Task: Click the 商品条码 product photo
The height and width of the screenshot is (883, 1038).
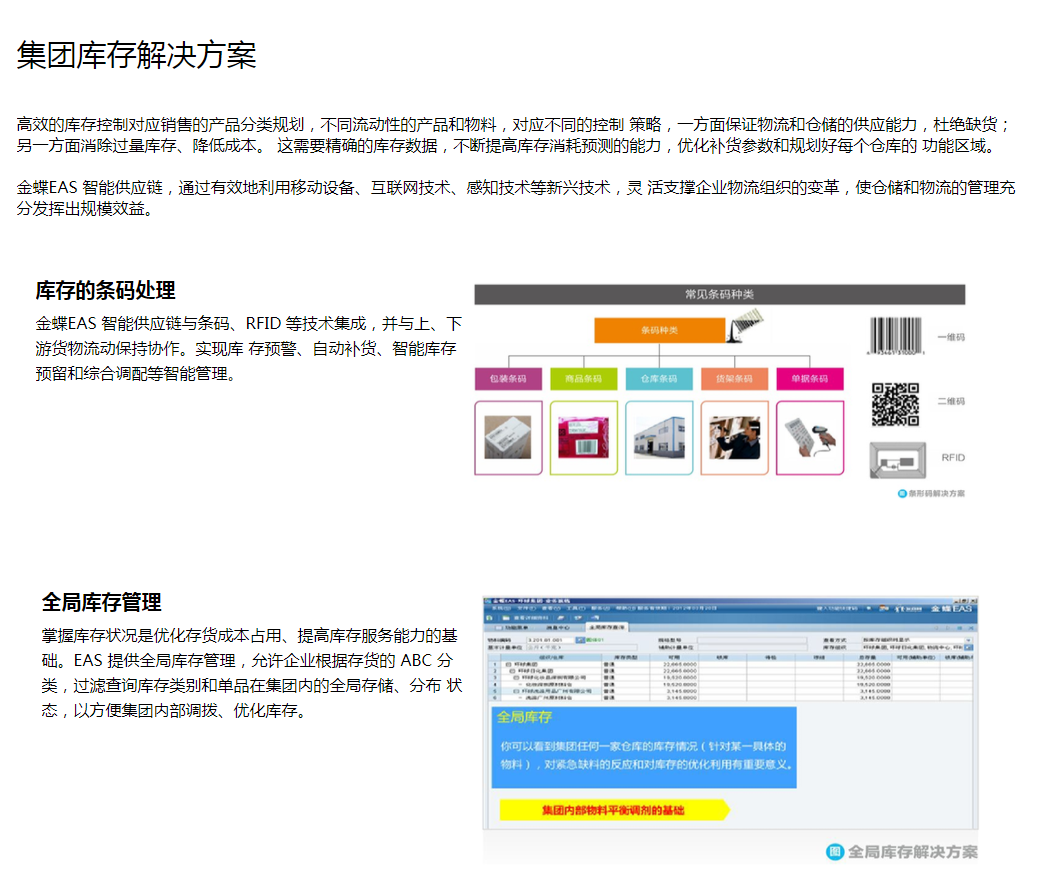Action: tap(583, 438)
